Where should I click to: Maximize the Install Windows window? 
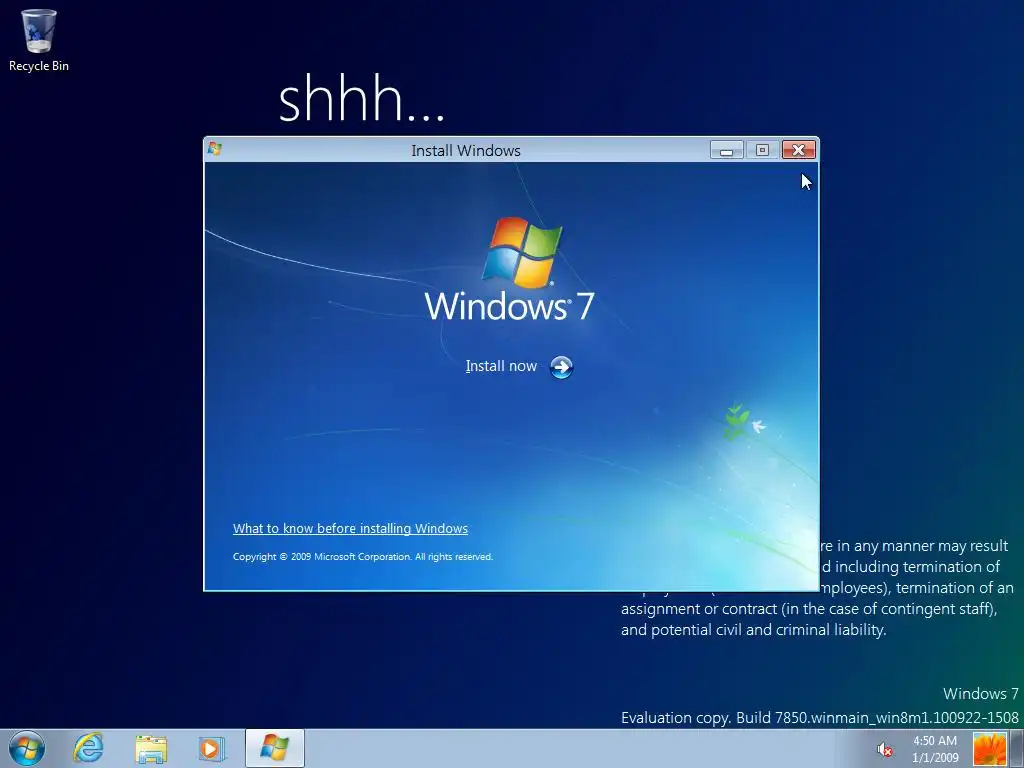click(762, 150)
